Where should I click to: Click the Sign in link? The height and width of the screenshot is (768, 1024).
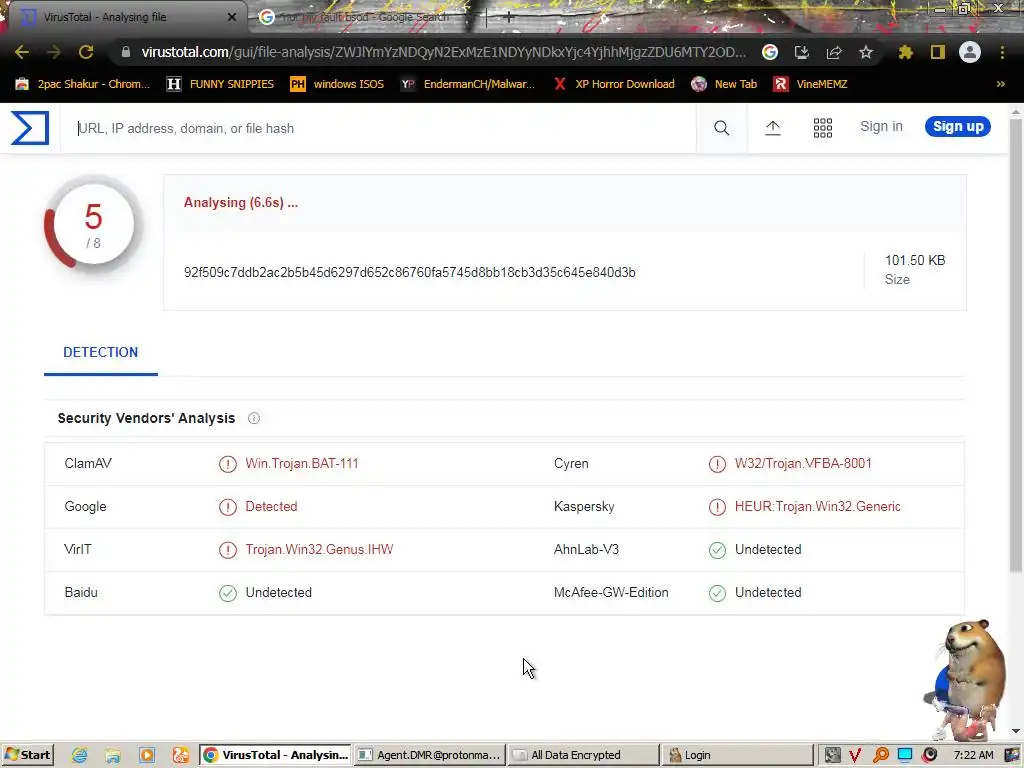click(x=881, y=127)
